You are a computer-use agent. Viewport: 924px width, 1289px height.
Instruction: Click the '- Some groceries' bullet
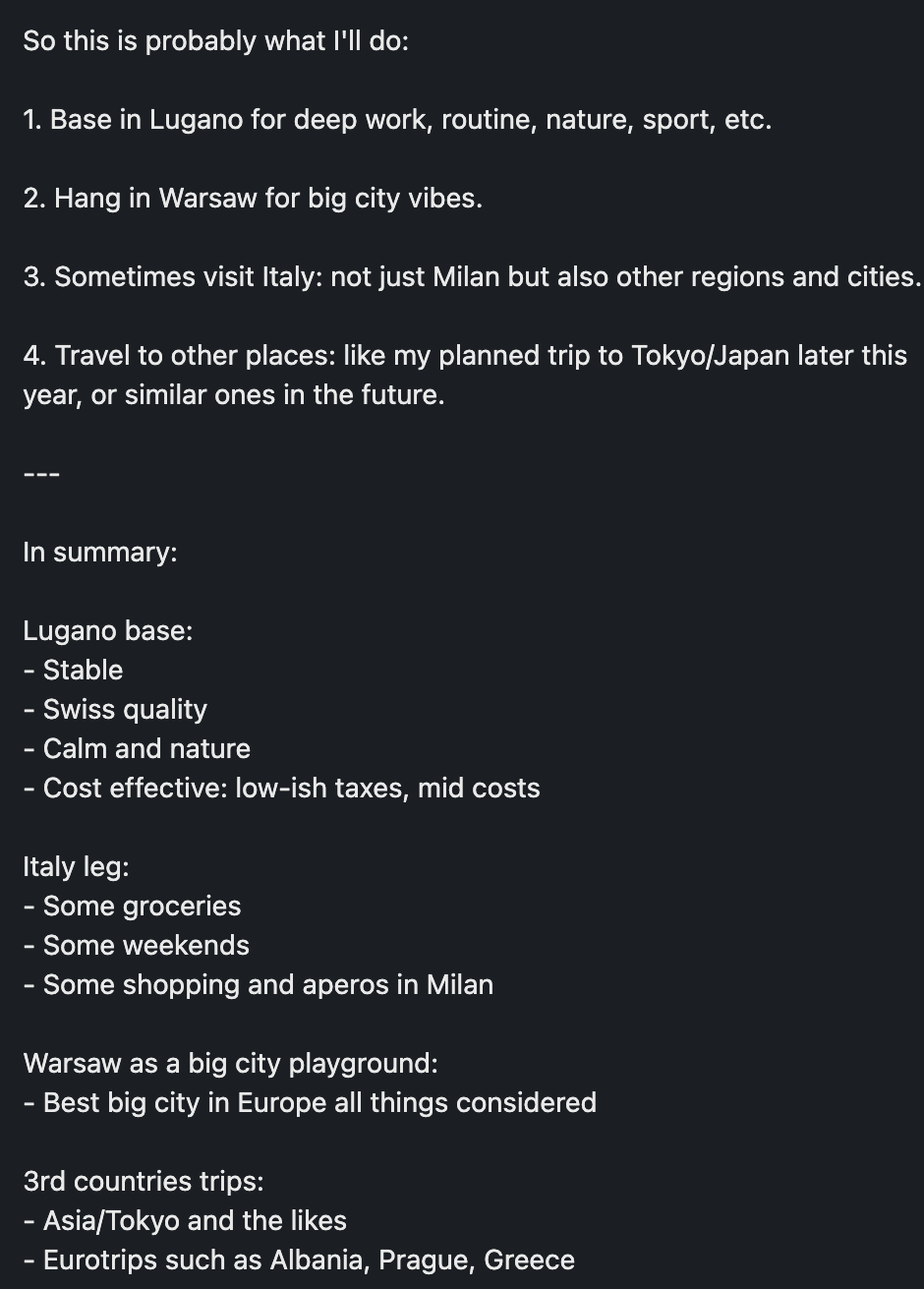[x=132, y=907]
